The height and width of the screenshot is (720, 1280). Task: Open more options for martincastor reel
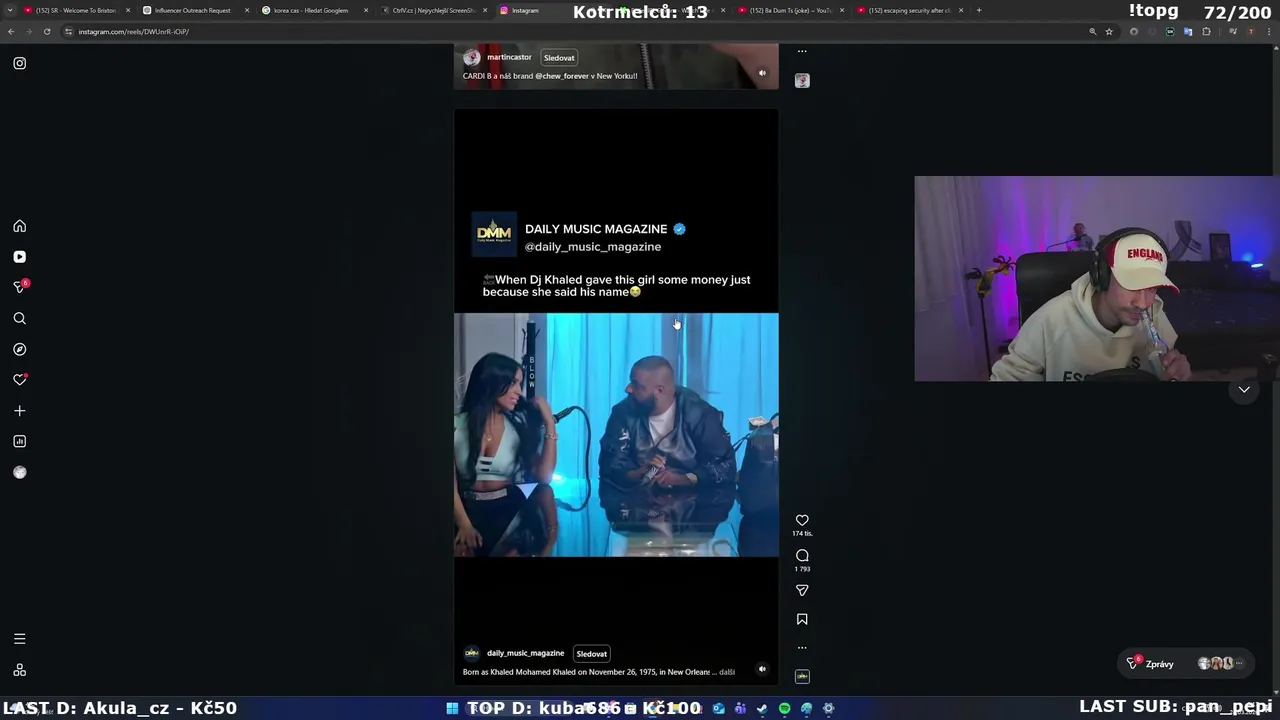pos(802,51)
